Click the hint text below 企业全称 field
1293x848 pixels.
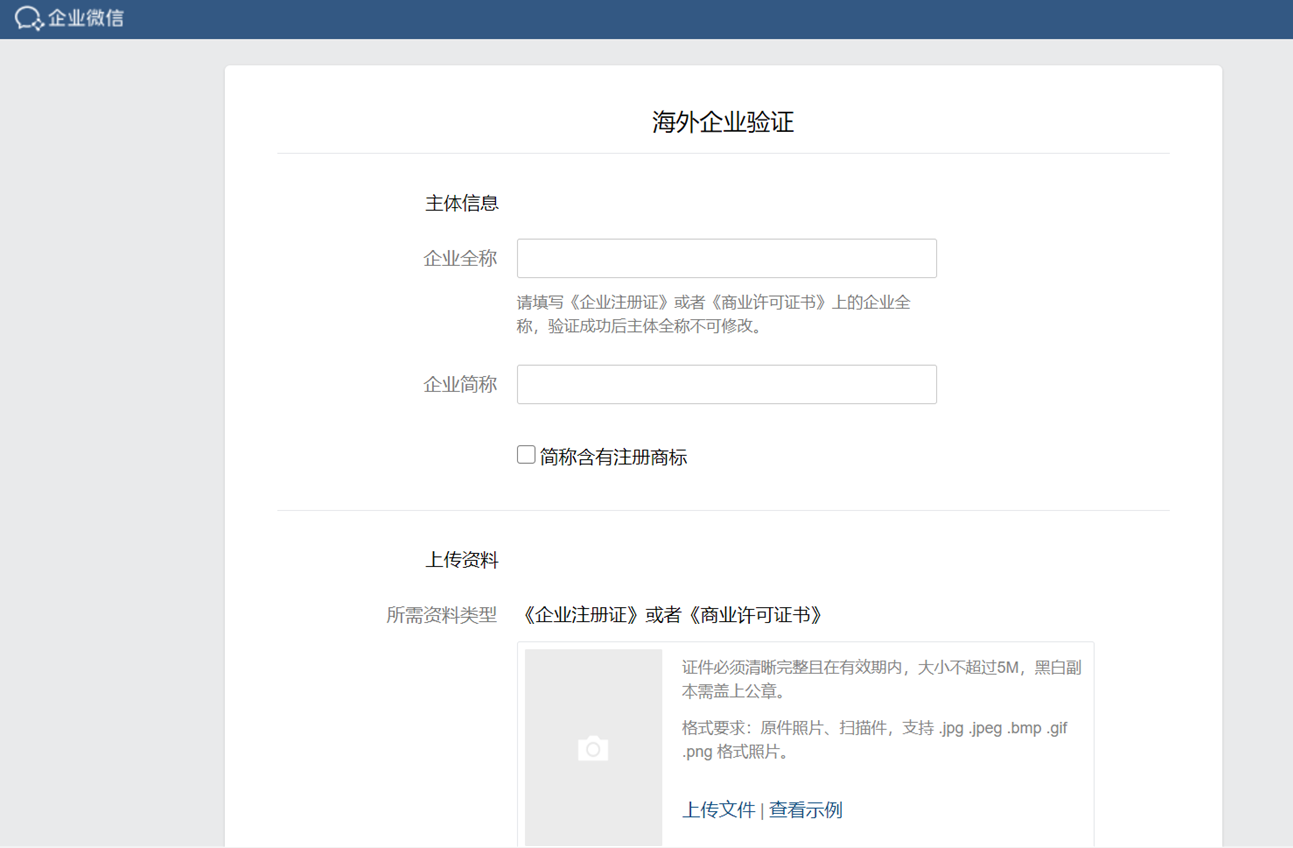(713, 314)
